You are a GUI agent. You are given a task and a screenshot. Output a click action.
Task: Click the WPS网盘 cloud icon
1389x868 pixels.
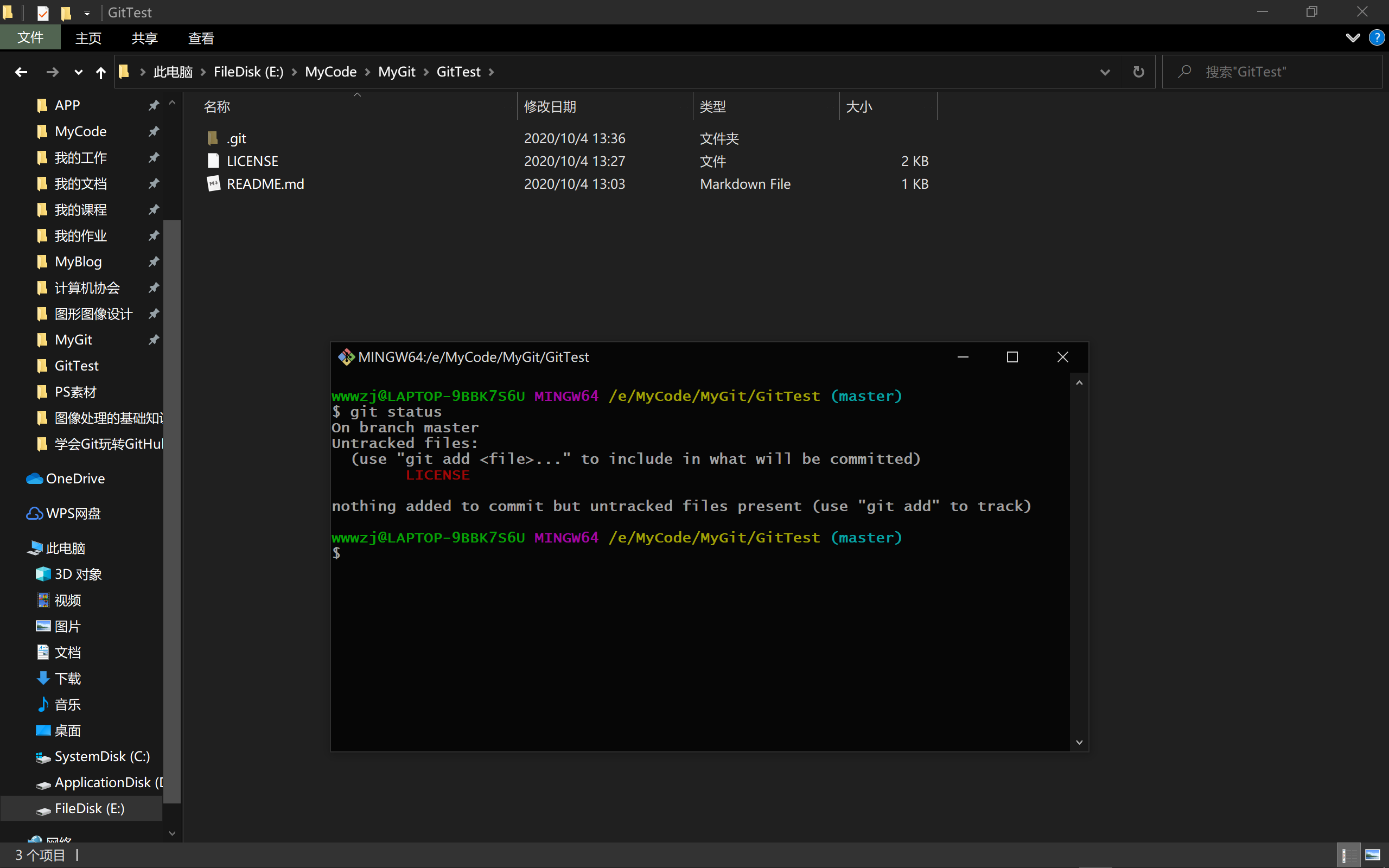[x=34, y=514]
